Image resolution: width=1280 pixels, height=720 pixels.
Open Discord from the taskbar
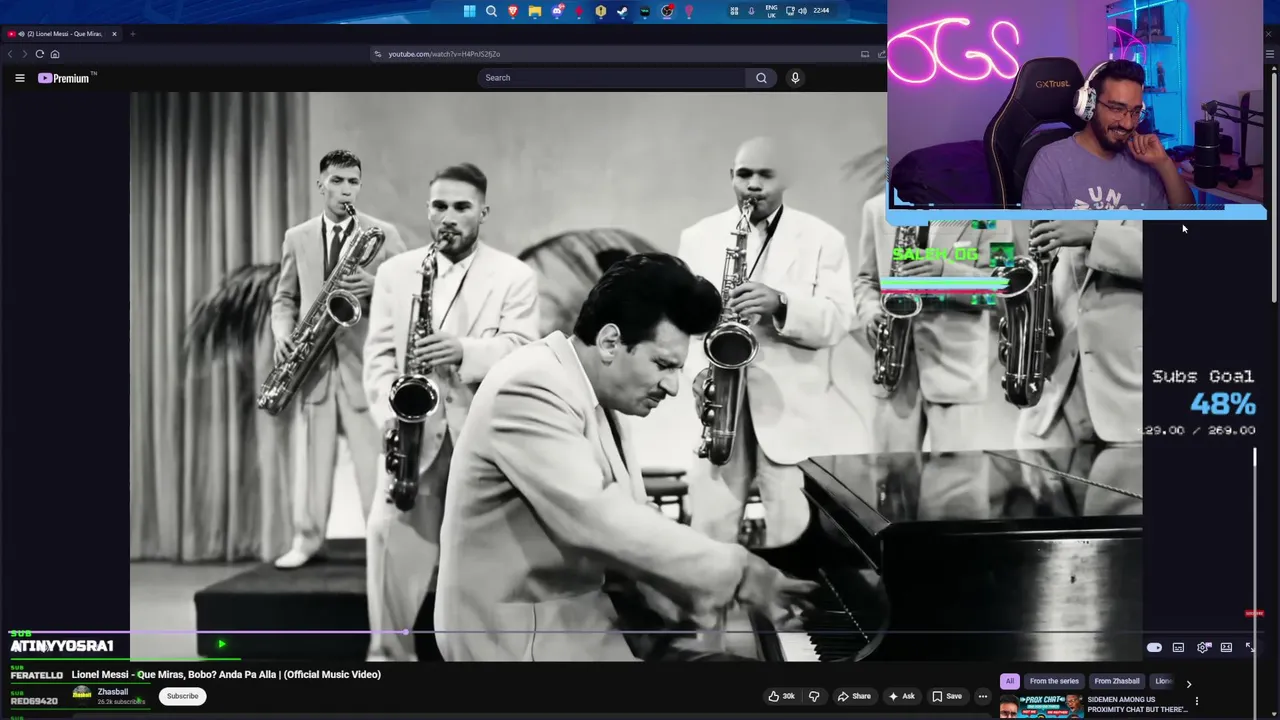[x=558, y=11]
